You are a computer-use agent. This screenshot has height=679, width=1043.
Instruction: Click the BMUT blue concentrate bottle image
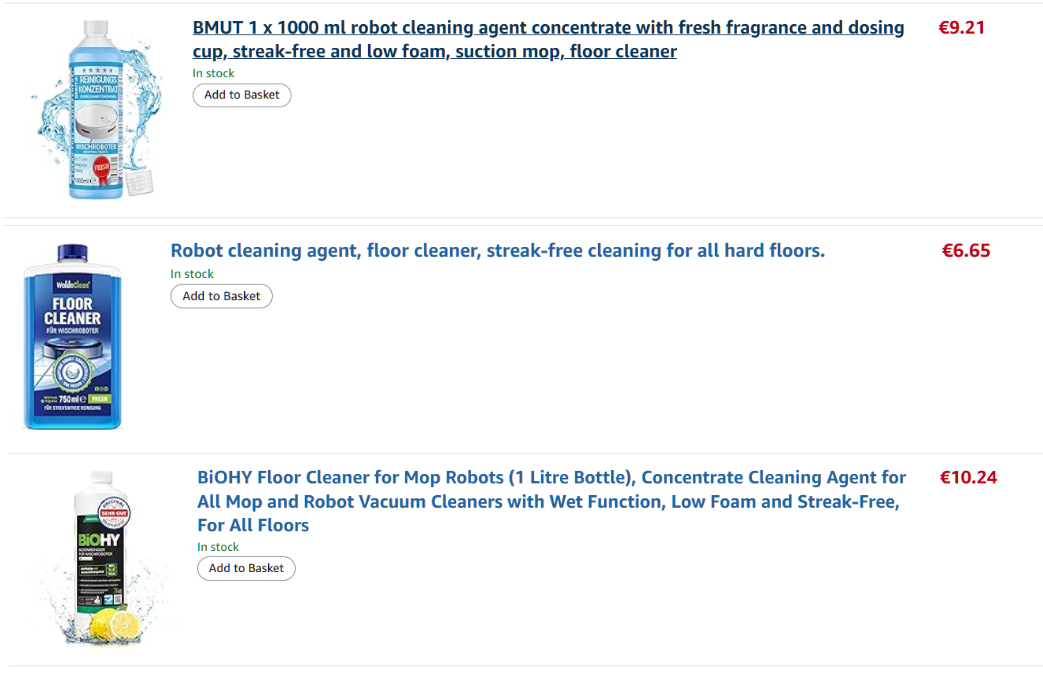point(96,108)
